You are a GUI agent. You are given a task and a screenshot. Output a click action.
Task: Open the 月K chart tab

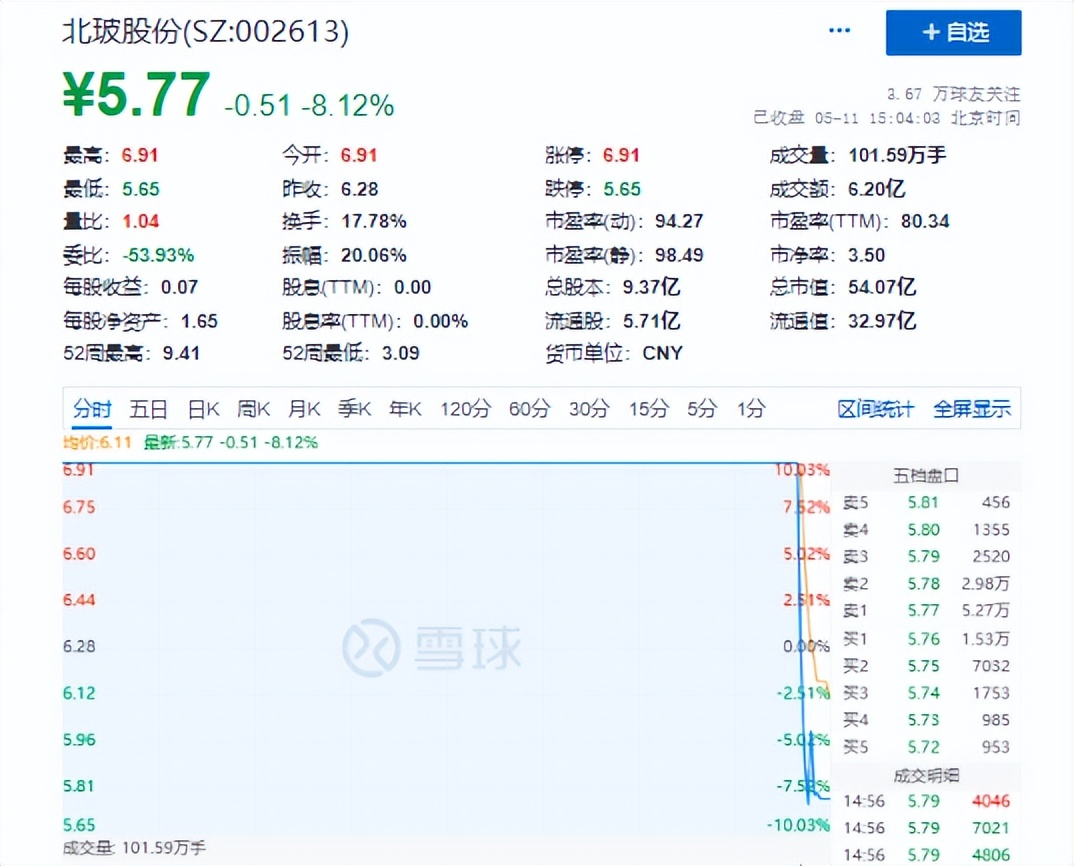pos(304,409)
